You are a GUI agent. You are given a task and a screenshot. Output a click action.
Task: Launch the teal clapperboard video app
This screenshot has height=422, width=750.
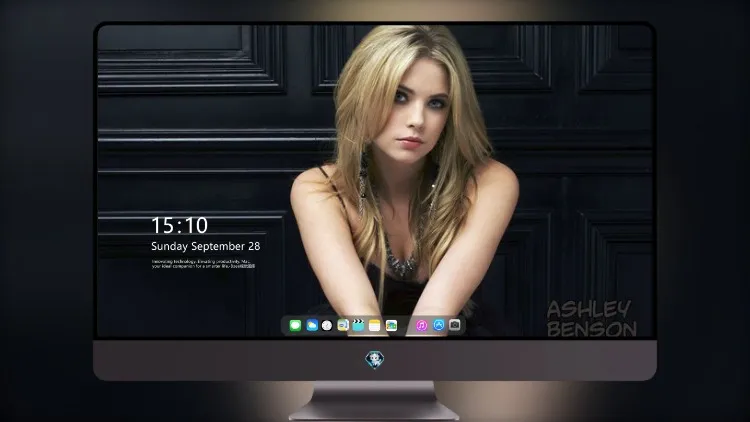pos(358,325)
